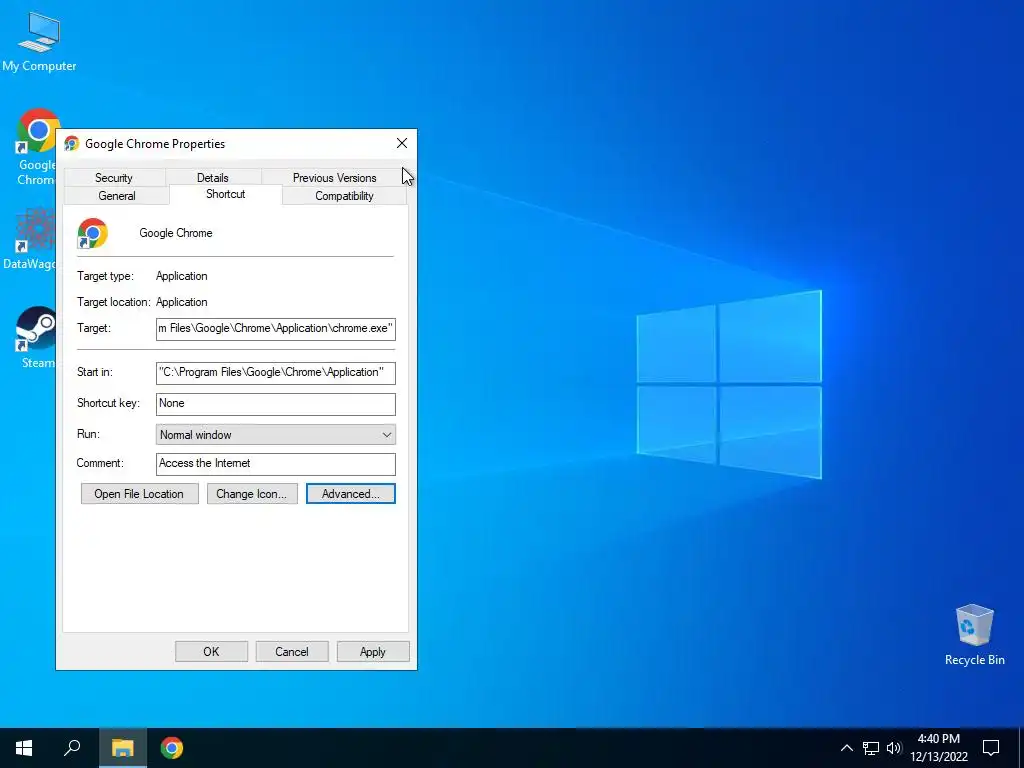Click into the Target path field
1024x768 pixels.
point(276,328)
